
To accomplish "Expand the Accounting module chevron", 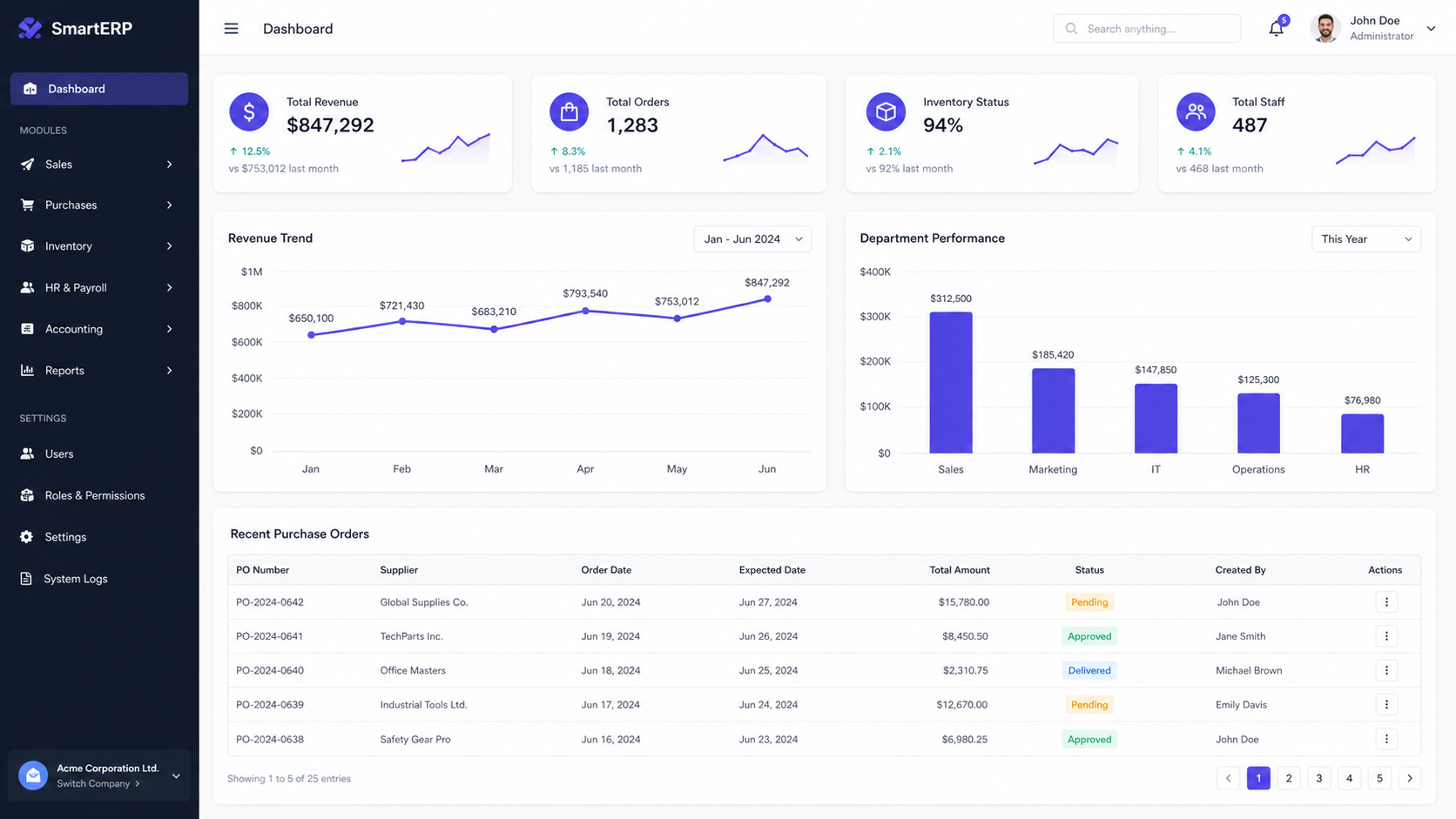I will pos(169,329).
